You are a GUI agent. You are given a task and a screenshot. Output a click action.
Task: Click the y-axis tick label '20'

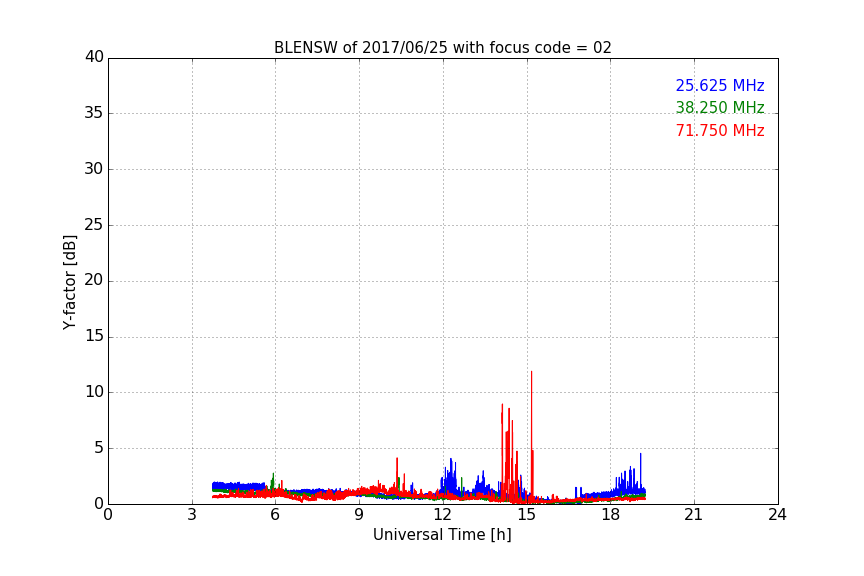click(x=94, y=280)
